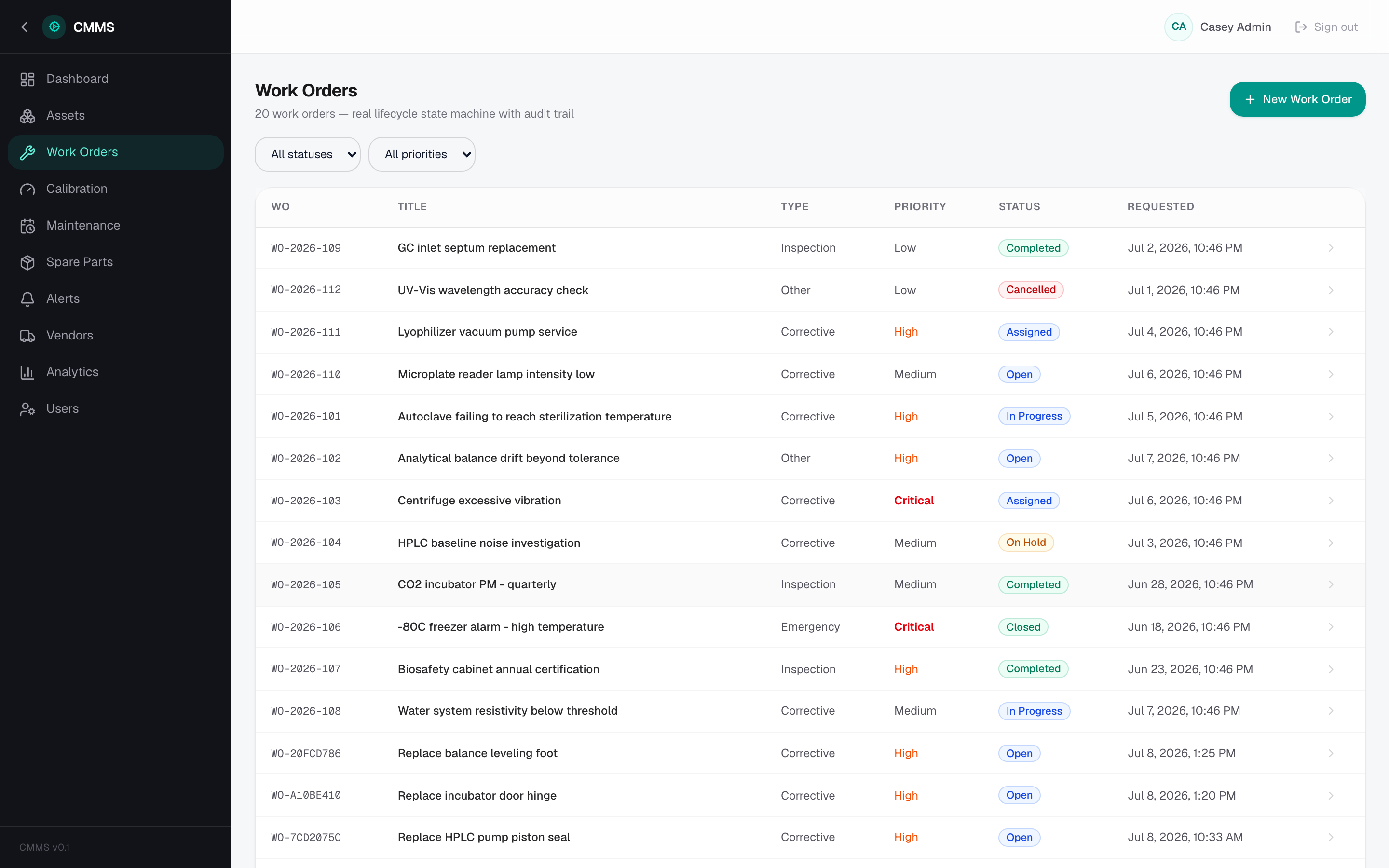The width and height of the screenshot is (1389, 868).
Task: Click chevron for HPLC baseline noise row
Action: [1331, 543]
